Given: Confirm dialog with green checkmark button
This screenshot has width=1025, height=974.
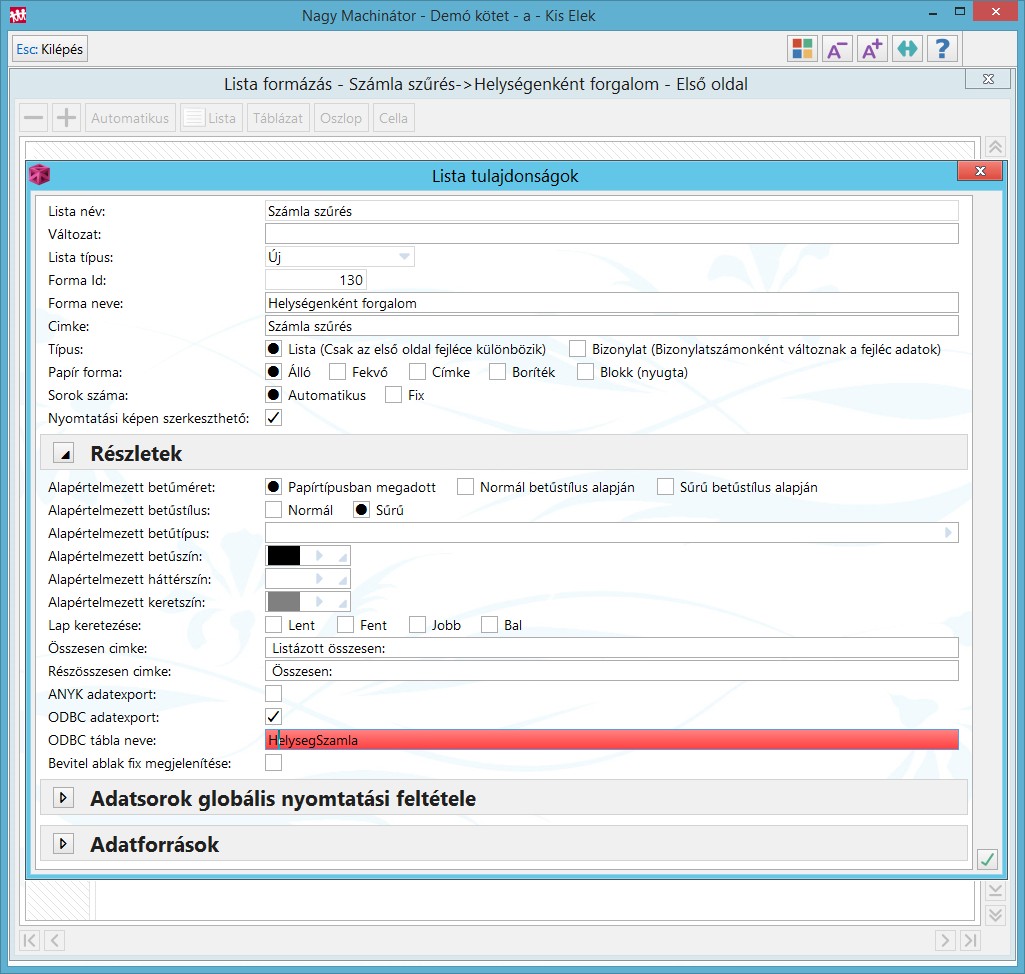Looking at the screenshot, I should 987,859.
